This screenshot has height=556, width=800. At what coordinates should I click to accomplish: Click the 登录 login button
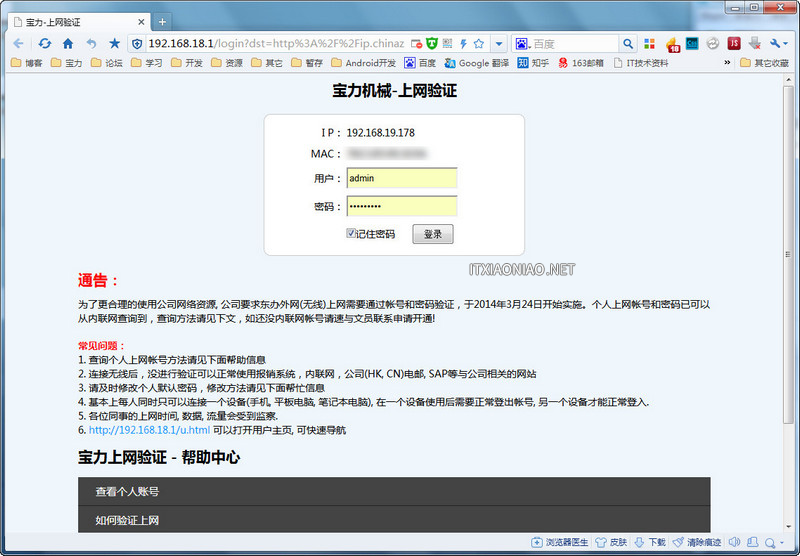click(x=432, y=234)
